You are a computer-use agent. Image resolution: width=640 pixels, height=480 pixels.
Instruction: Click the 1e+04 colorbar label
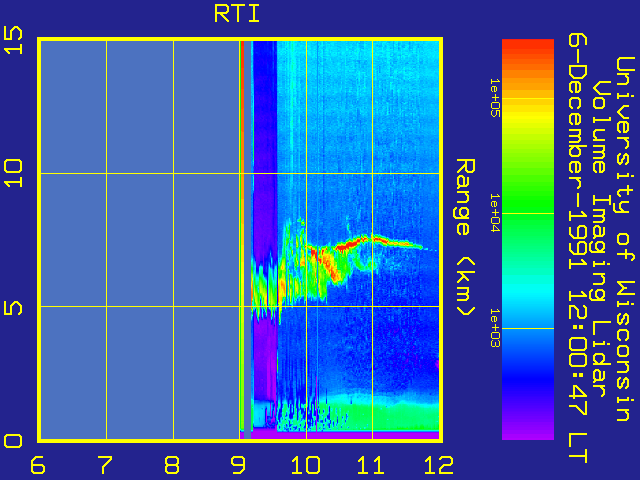pyautogui.click(x=494, y=213)
